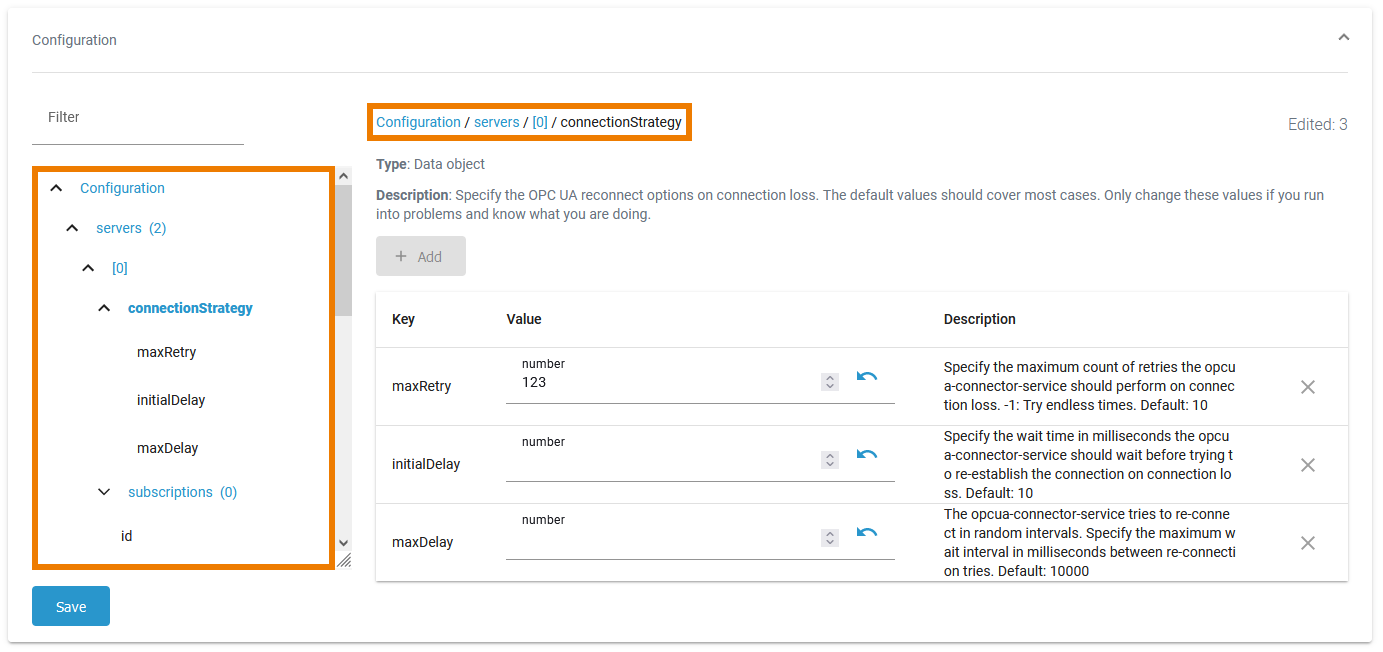This screenshot has width=1383, height=652.
Task: Expand the subscriptions tree node
Action: (x=104, y=492)
